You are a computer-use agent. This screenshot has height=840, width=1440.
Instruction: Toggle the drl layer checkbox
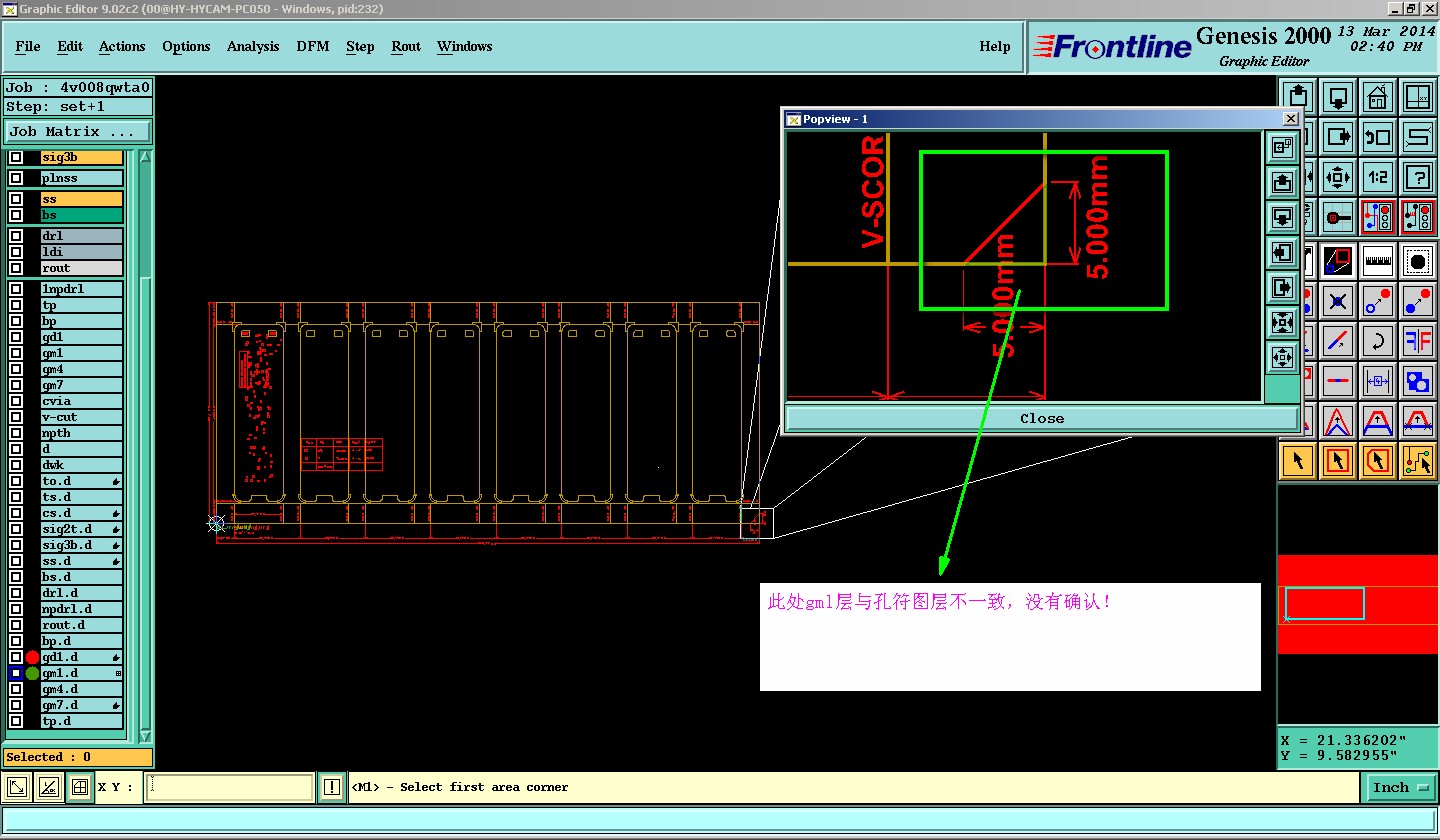(16, 236)
